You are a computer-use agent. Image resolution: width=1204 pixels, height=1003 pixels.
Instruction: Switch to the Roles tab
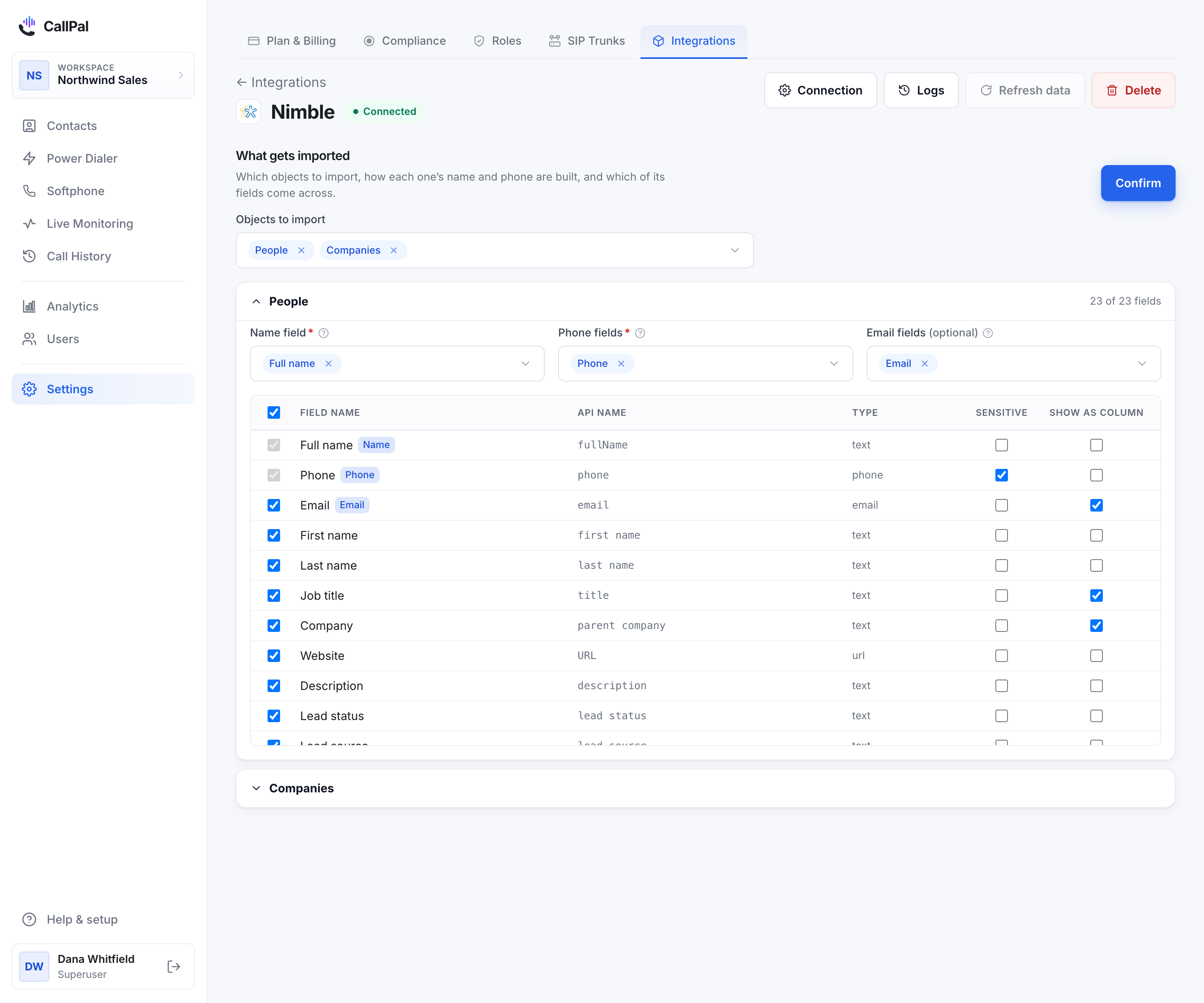click(497, 41)
